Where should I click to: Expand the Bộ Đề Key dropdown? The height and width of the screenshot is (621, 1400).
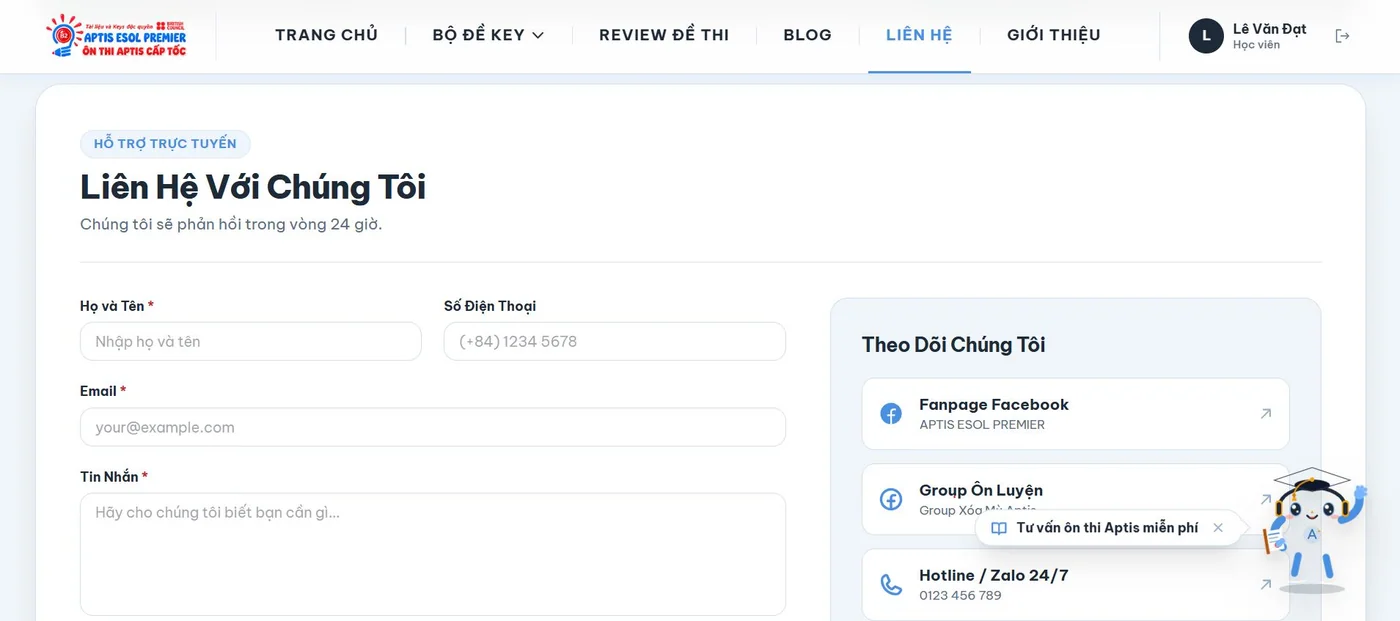[488, 35]
